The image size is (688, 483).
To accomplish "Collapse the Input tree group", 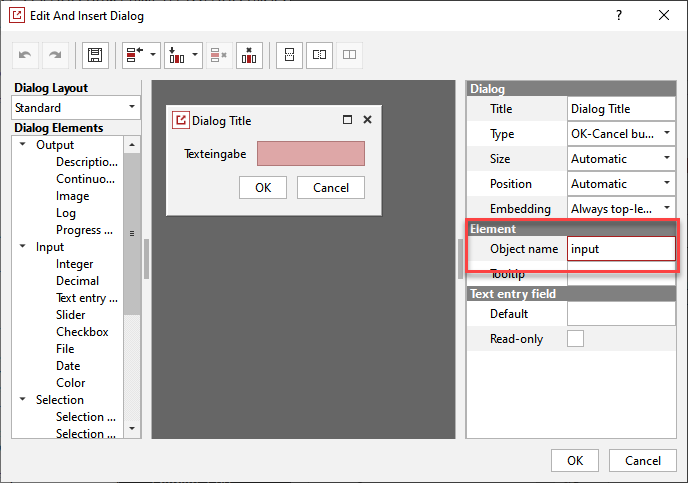I will pyautogui.click(x=22, y=247).
